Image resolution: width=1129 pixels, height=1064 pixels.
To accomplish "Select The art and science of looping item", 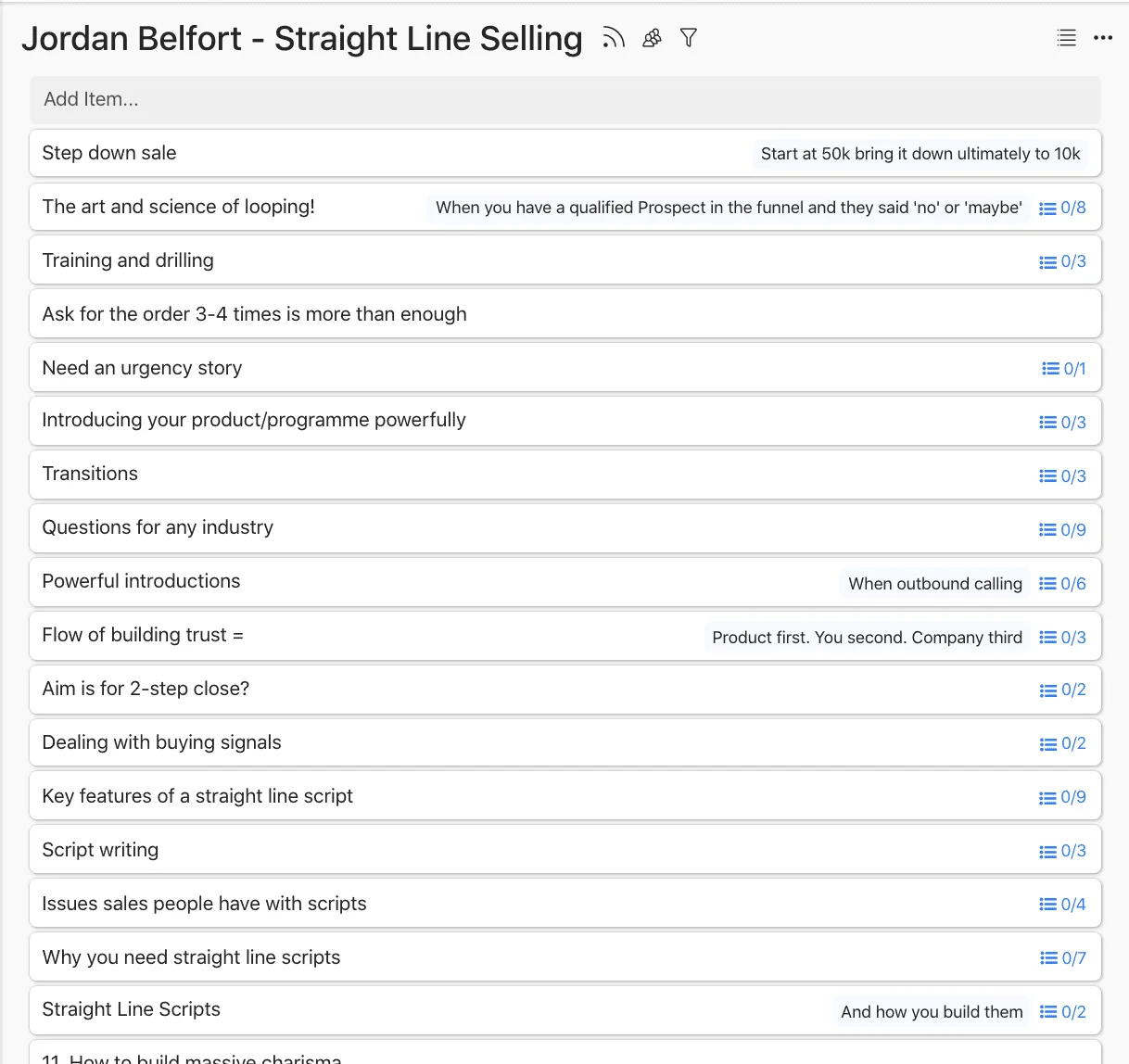I will [x=565, y=207].
